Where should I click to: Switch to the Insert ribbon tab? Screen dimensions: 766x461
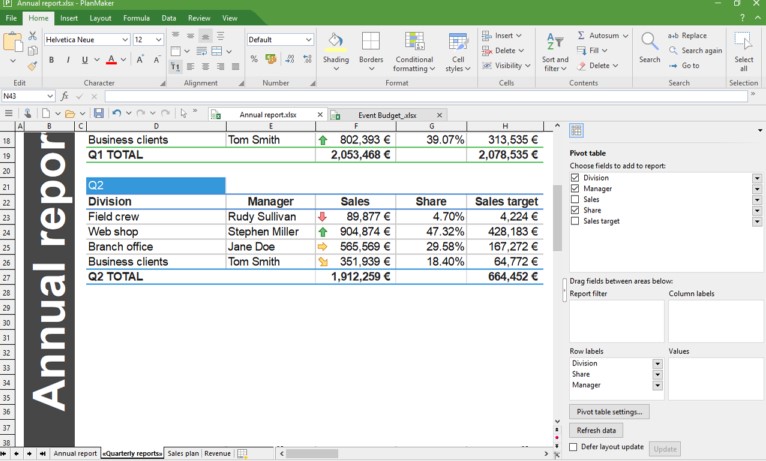[69, 18]
